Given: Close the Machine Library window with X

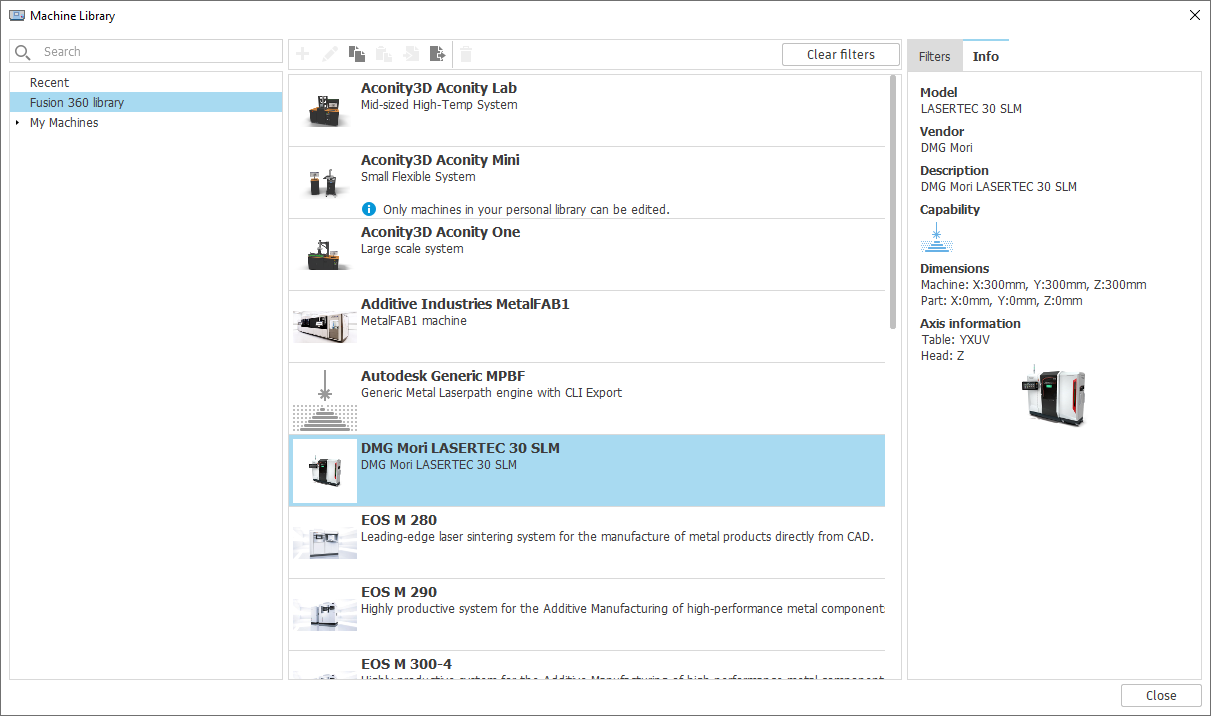Looking at the screenshot, I should coord(1194,15).
